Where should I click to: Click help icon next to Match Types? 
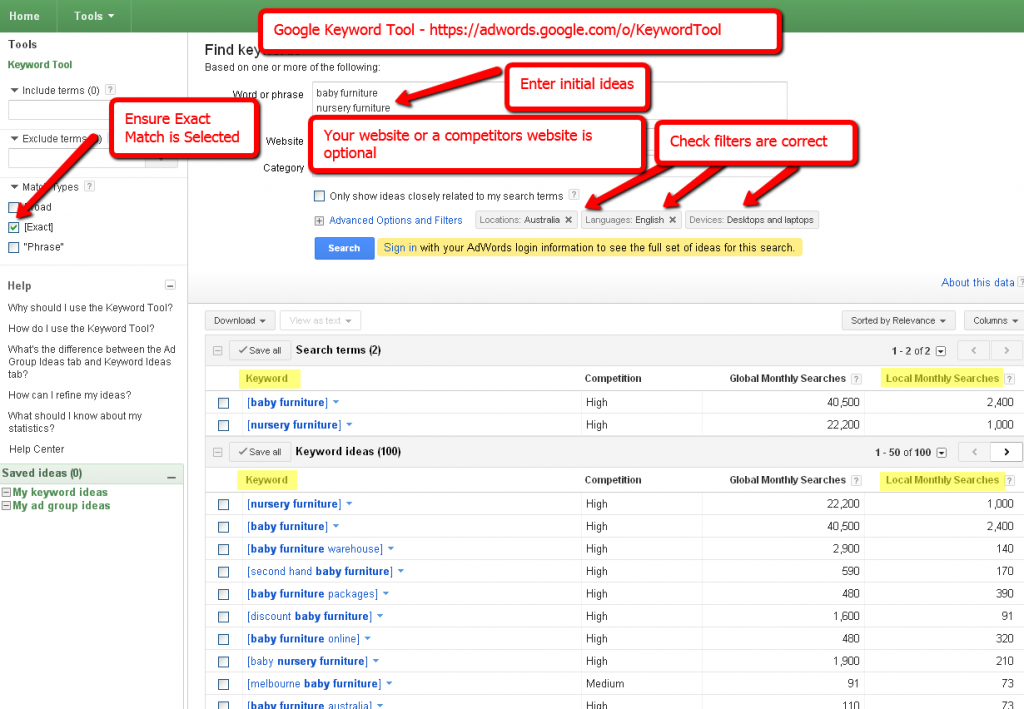90,187
